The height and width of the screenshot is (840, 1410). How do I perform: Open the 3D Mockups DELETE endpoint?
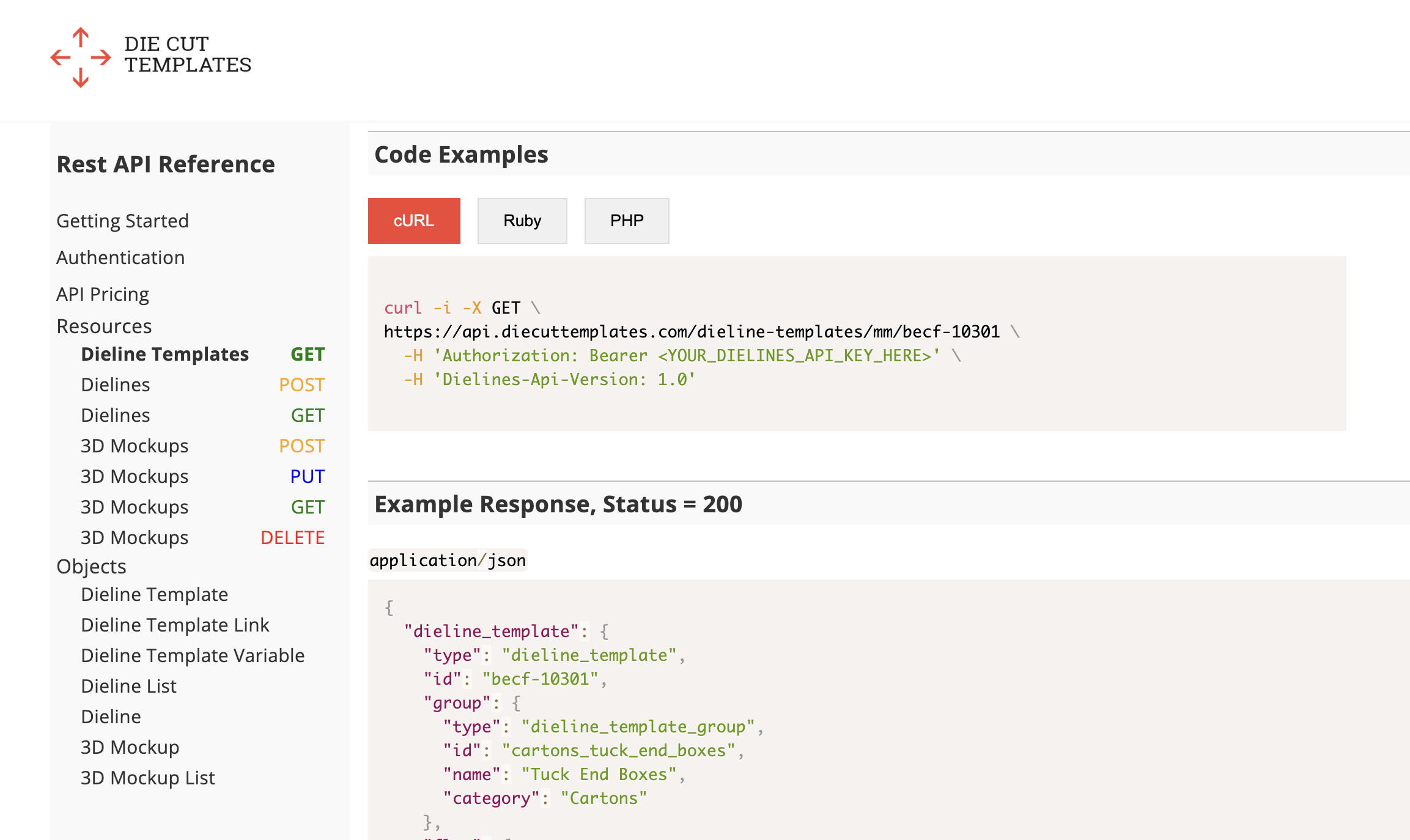click(x=135, y=537)
